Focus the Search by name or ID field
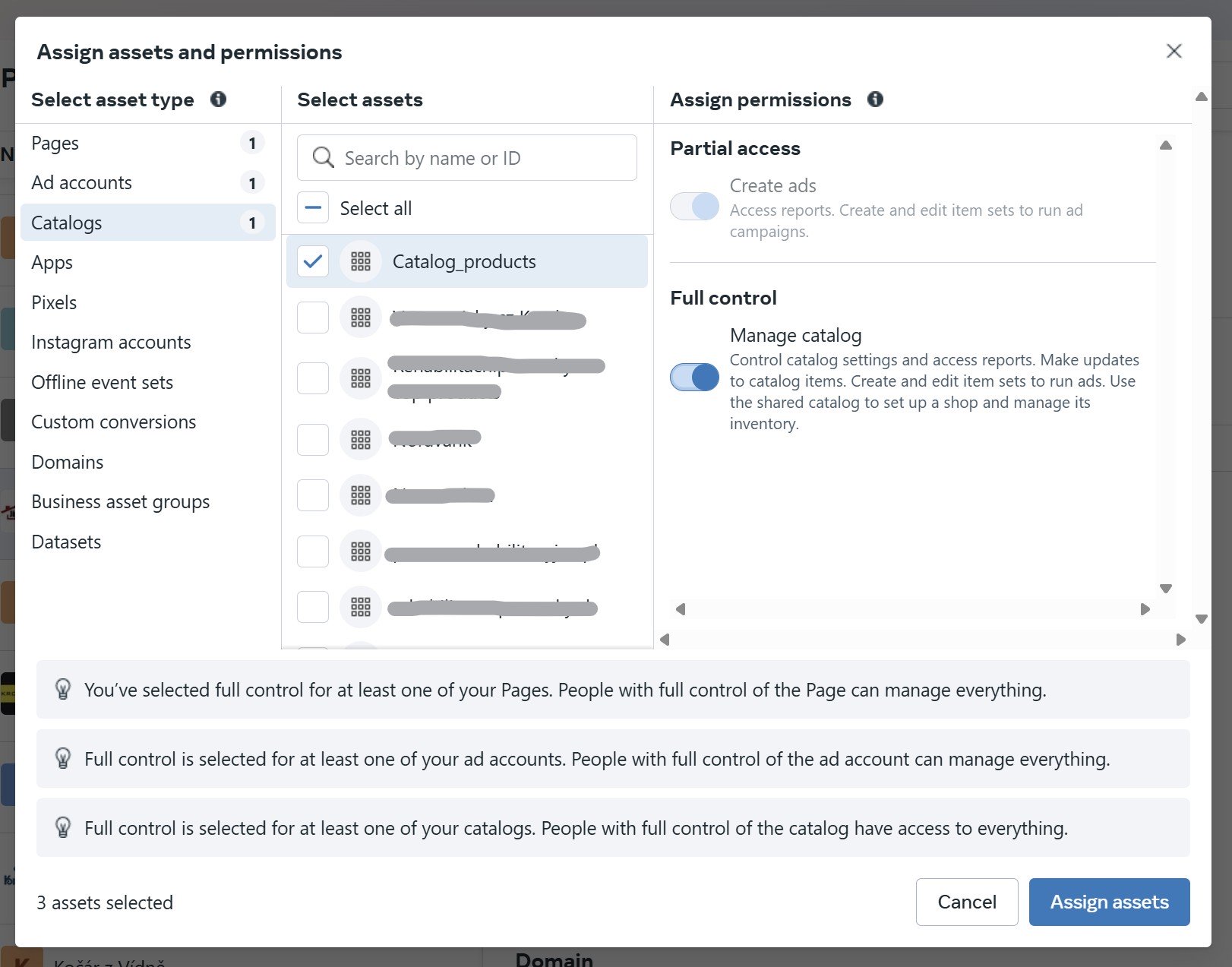Screen dimensions: 1232x967 [479, 158]
